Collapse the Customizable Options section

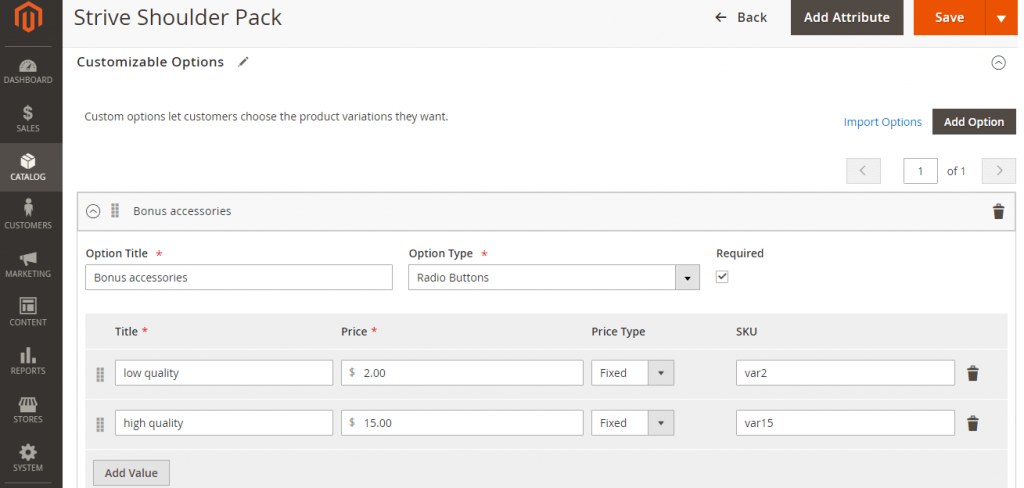pos(997,62)
